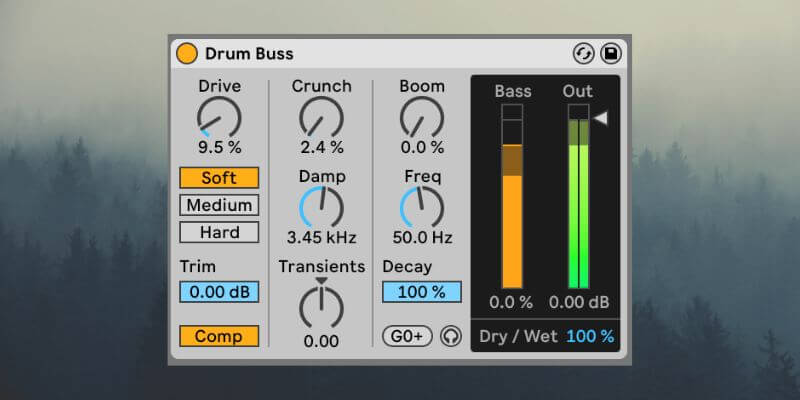Click the hot-swap preset icon
Viewport: 800px width, 400px height.
[x=584, y=54]
